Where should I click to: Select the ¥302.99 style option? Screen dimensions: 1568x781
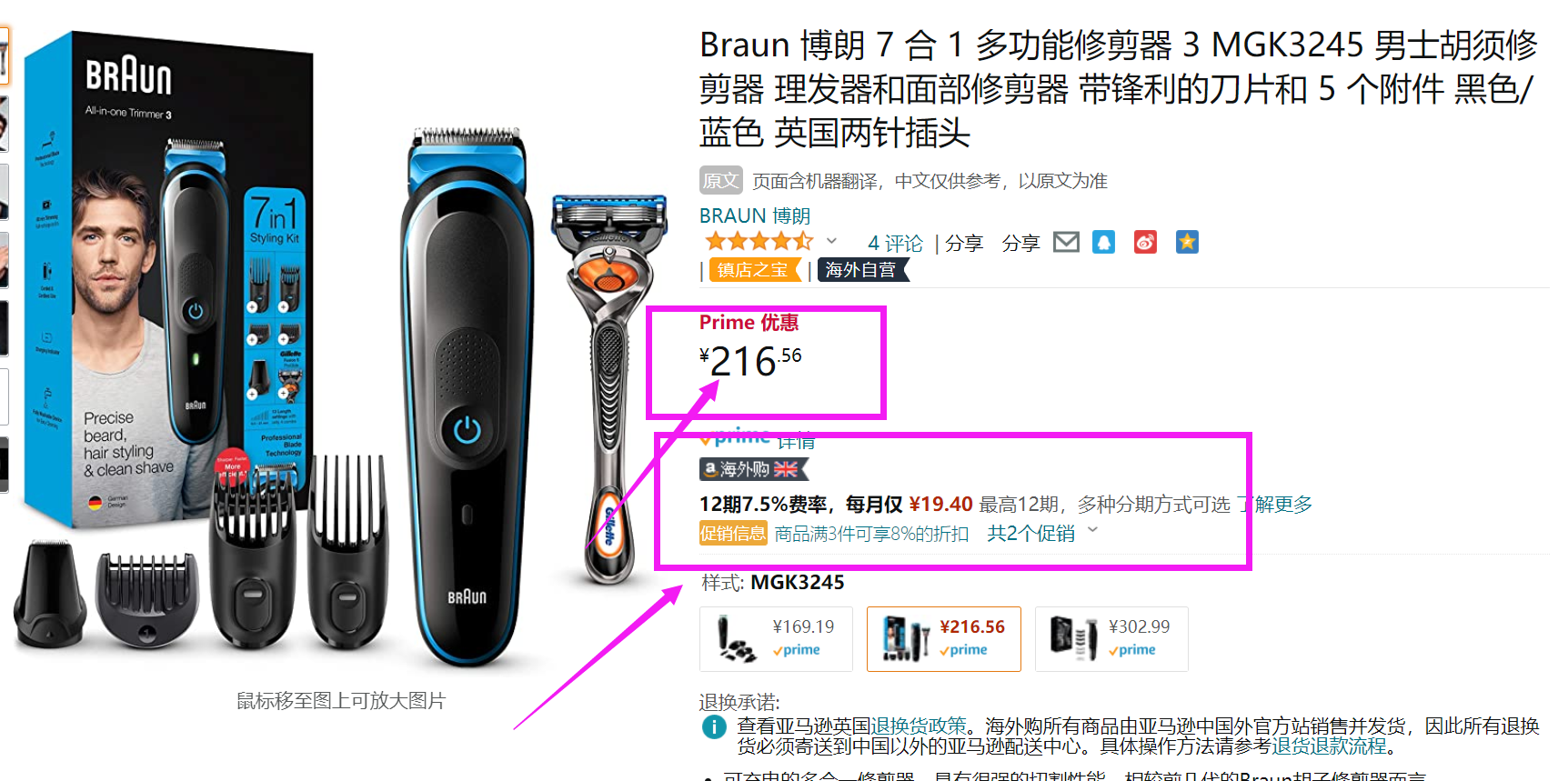click(1111, 638)
